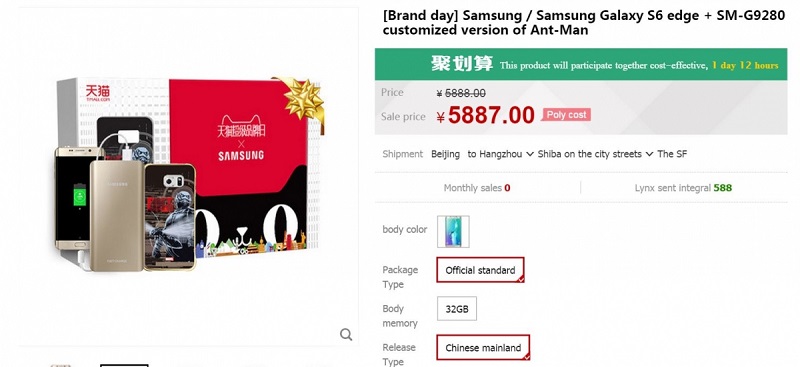The height and width of the screenshot is (367, 800).
Task: Click the Samsung logo on the red box
Action: point(241,155)
